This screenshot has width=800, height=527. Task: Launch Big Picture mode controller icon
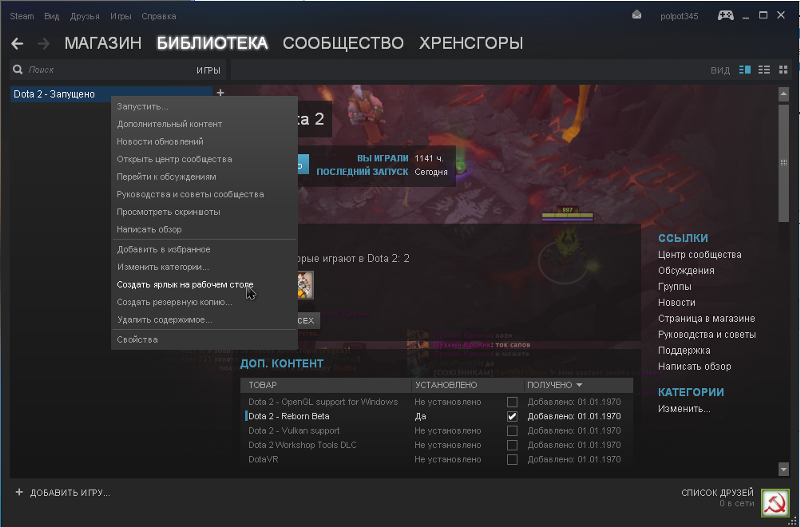point(726,15)
